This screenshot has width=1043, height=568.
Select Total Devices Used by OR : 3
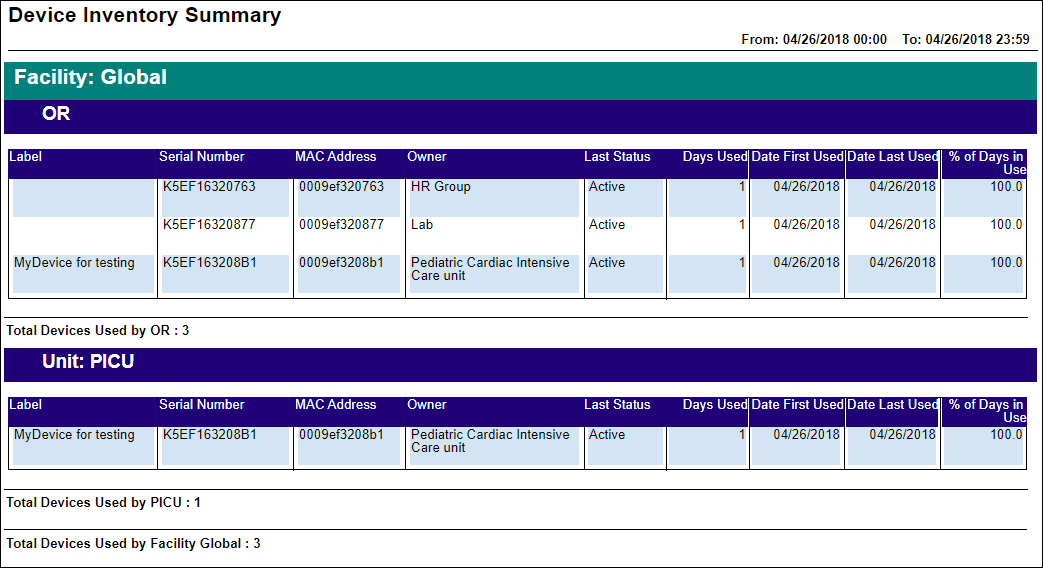(x=98, y=331)
